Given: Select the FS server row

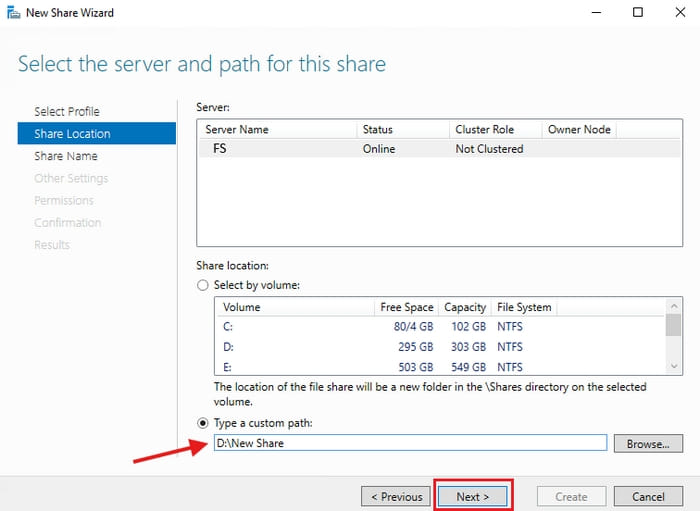Looking at the screenshot, I should tap(440, 149).
